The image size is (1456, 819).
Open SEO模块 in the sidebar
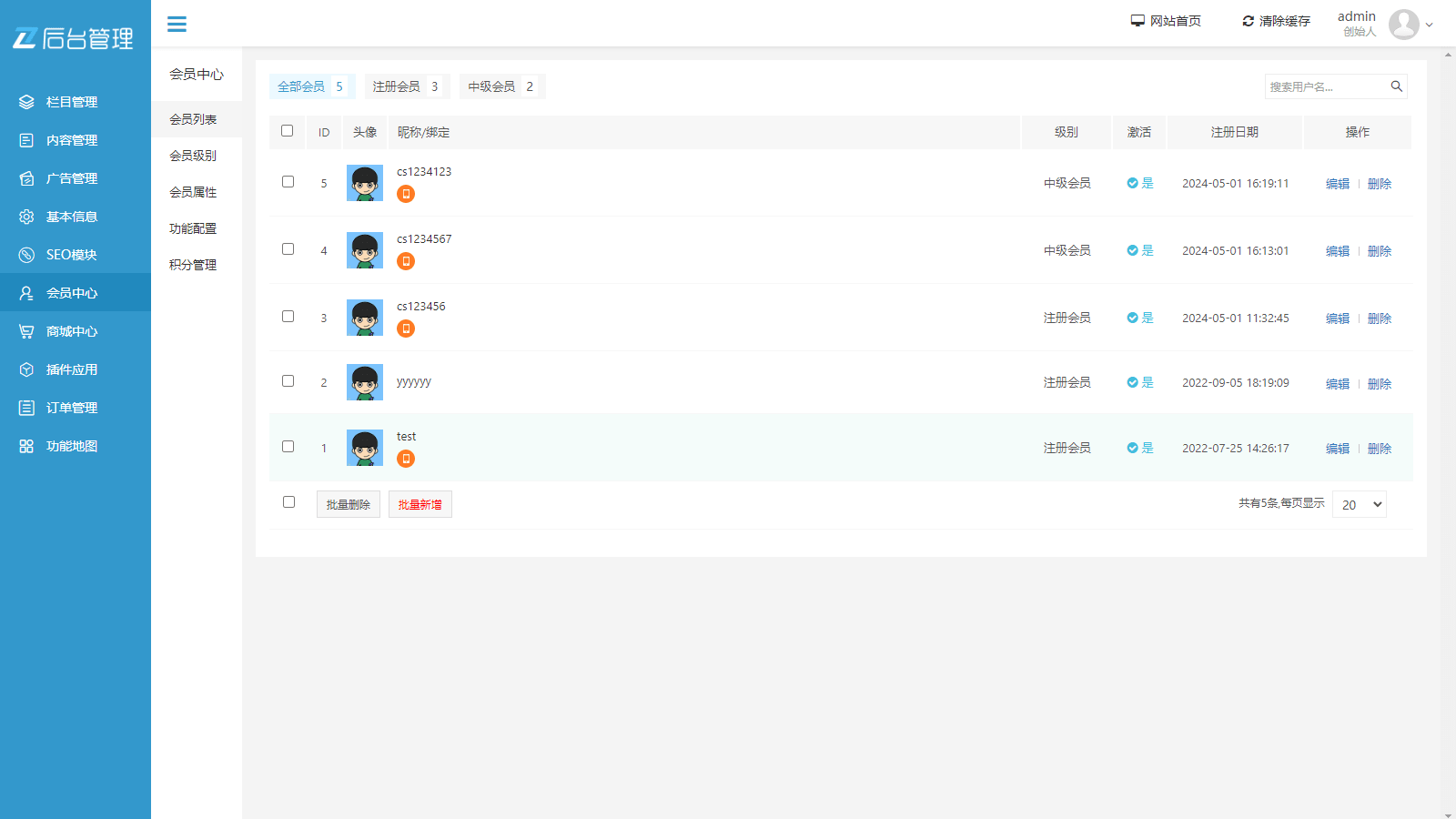point(71,255)
